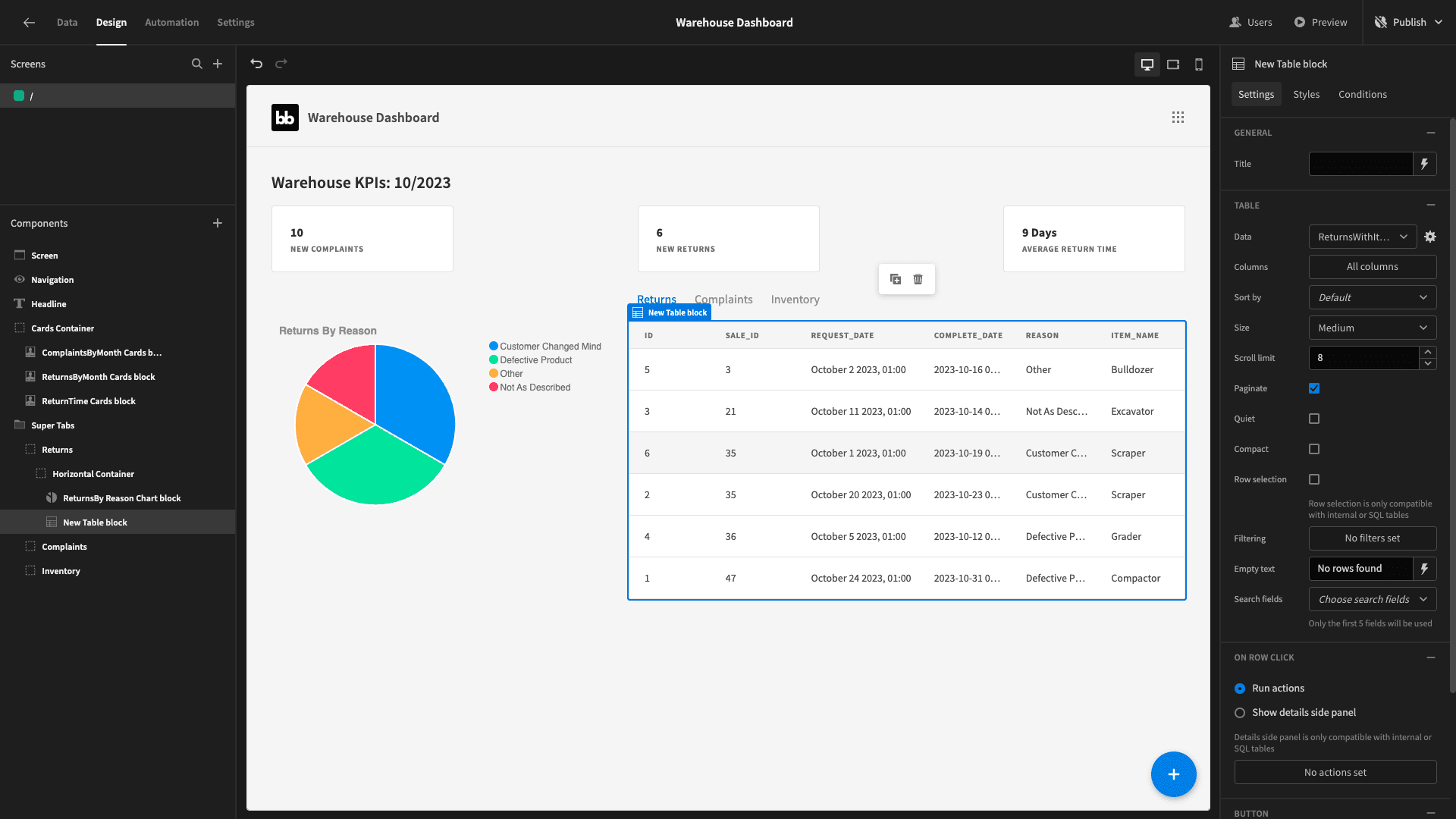
Task: Search screens with magnifier icon
Action: pos(197,64)
